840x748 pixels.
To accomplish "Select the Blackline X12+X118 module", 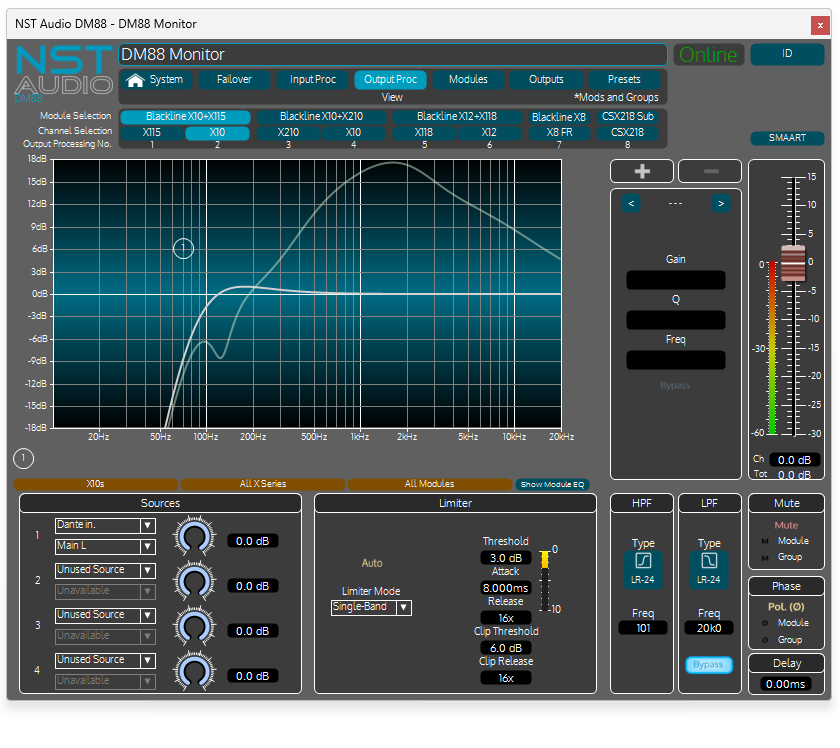I will click(x=457, y=117).
